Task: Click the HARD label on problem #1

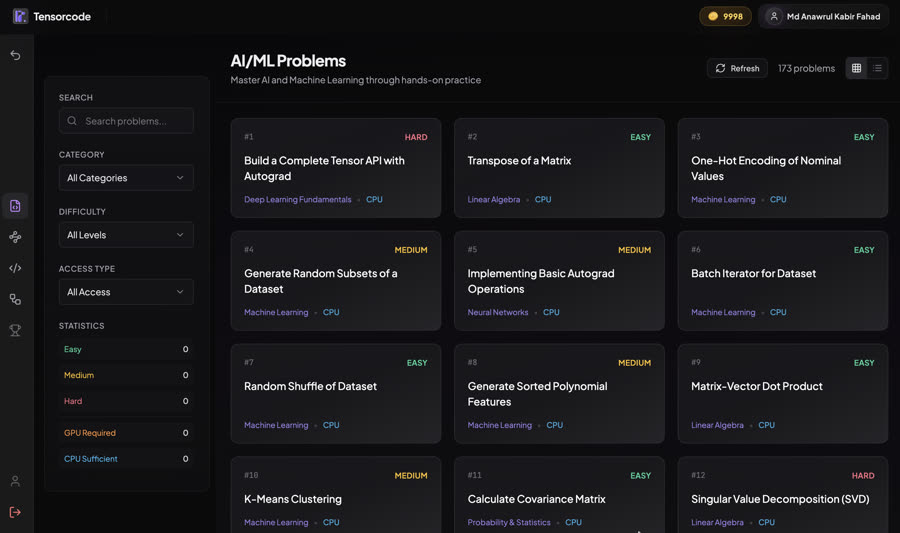Action: pos(416,137)
